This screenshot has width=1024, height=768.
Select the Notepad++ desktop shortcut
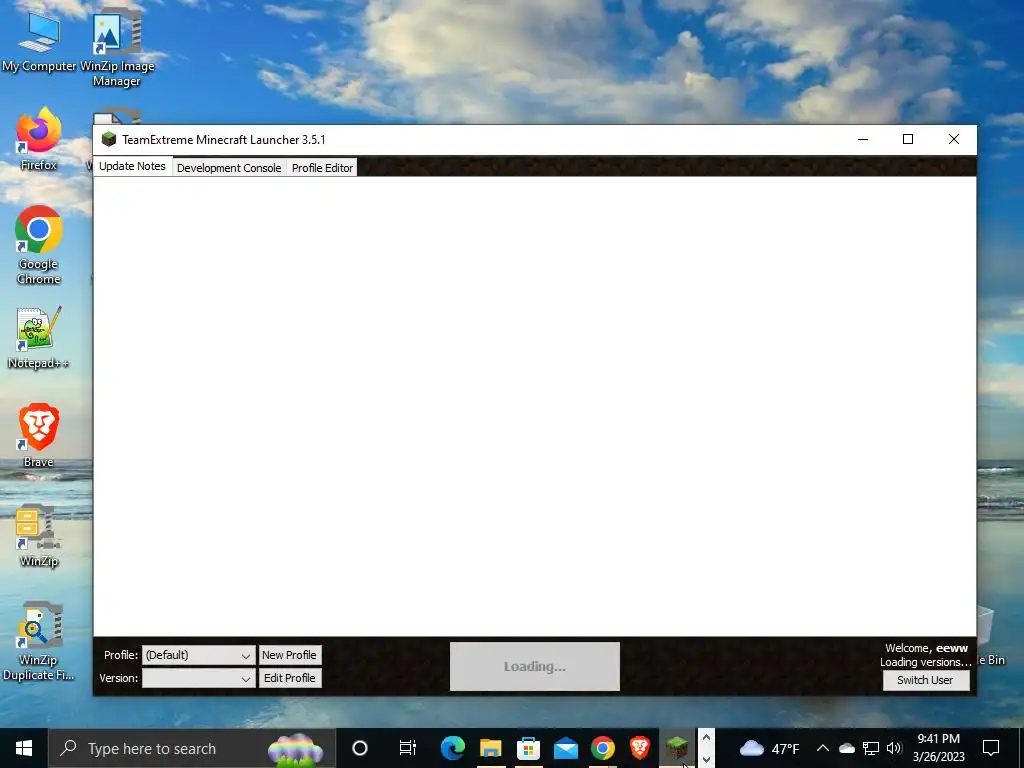click(39, 338)
